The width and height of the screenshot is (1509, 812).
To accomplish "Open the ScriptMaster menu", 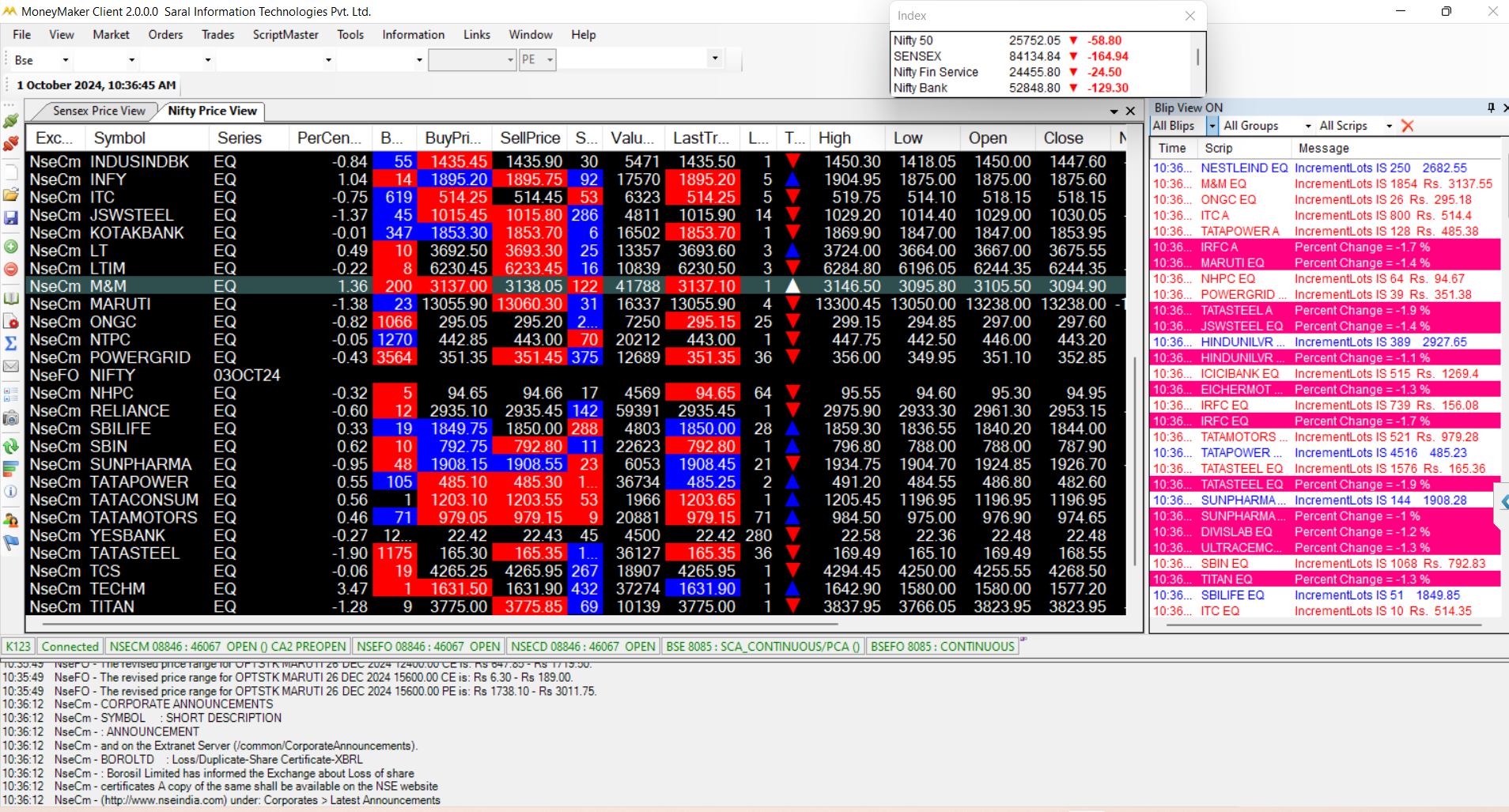I will tap(286, 35).
